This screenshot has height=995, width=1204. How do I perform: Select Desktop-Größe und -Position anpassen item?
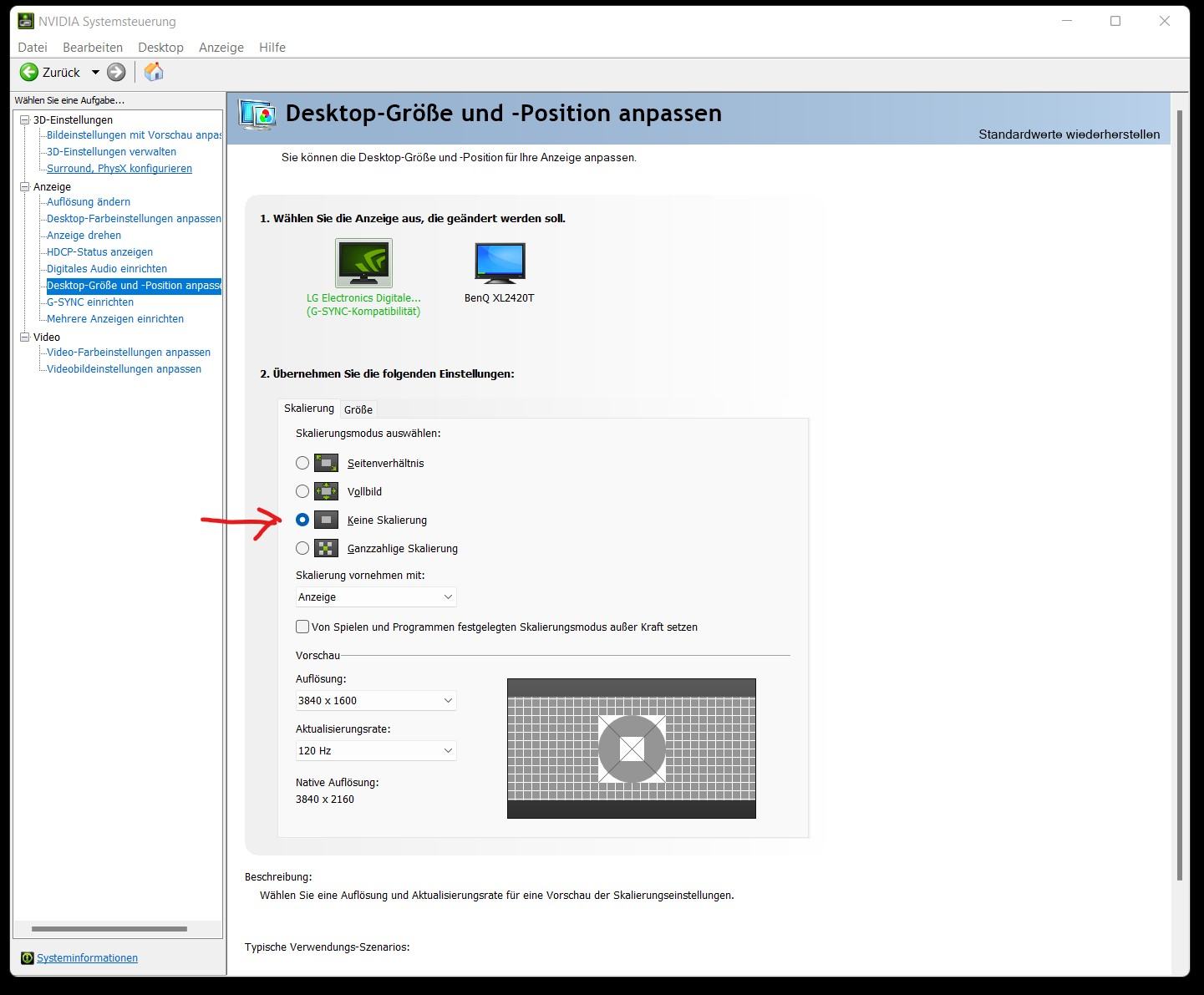point(134,286)
